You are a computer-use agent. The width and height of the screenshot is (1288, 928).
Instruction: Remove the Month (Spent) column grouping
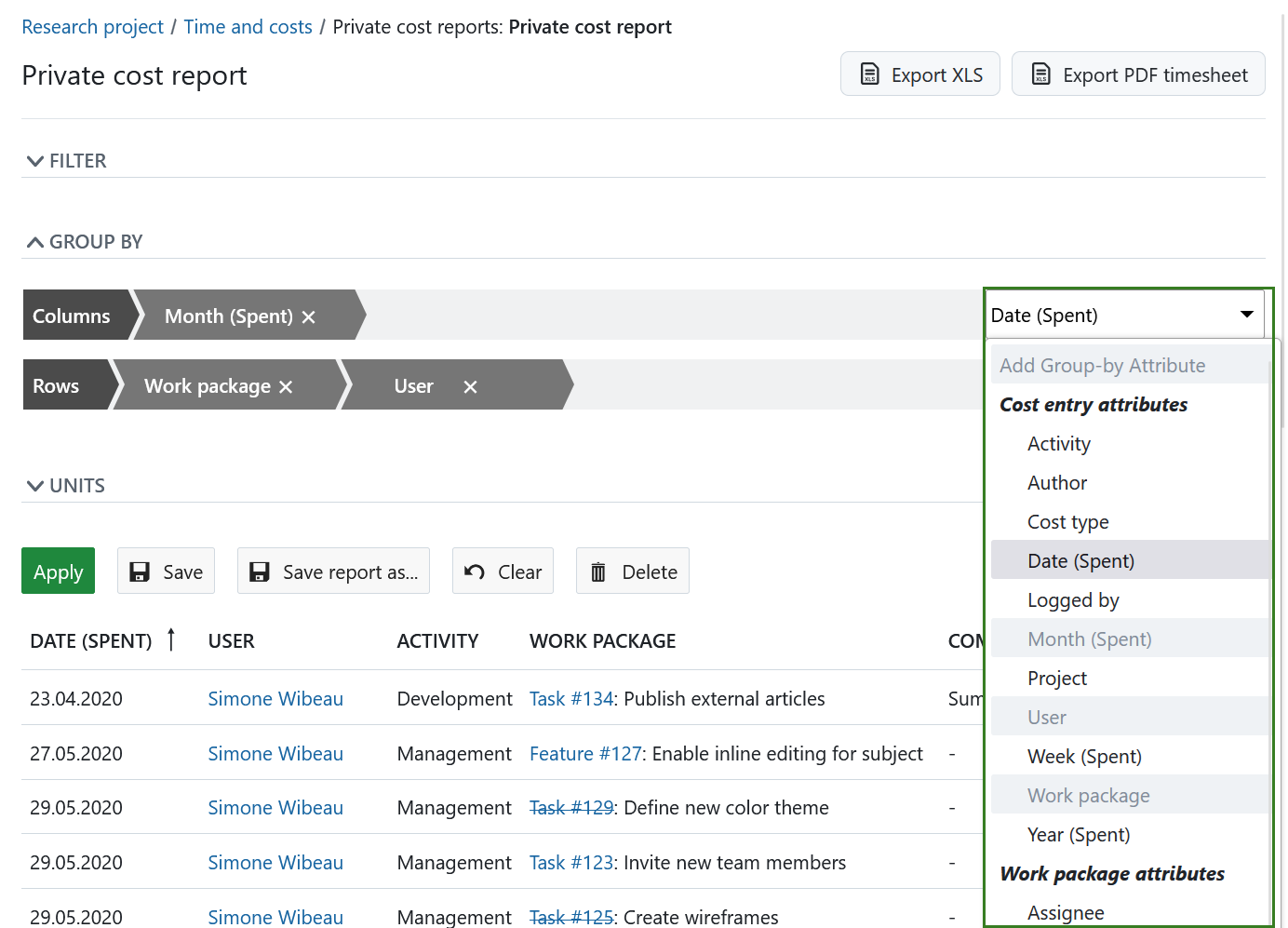(x=309, y=317)
